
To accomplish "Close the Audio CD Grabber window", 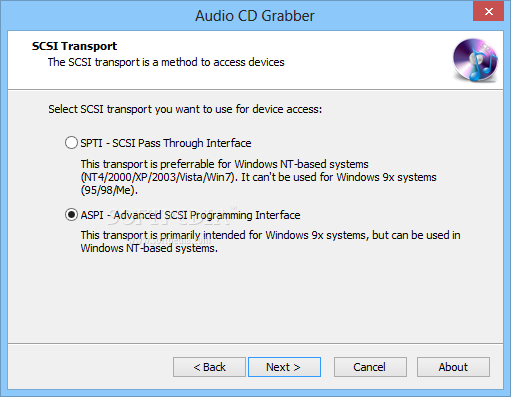I will tap(488, 11).
